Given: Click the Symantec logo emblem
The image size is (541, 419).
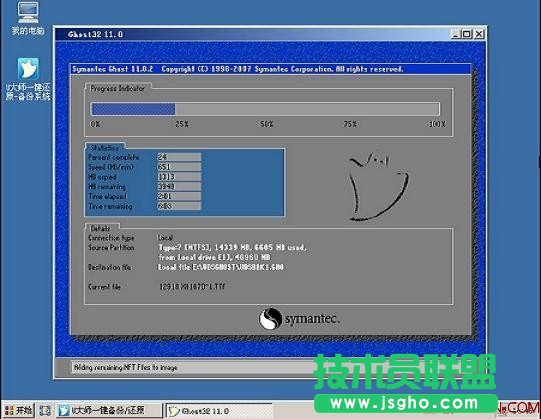Looking at the screenshot, I should [x=270, y=319].
